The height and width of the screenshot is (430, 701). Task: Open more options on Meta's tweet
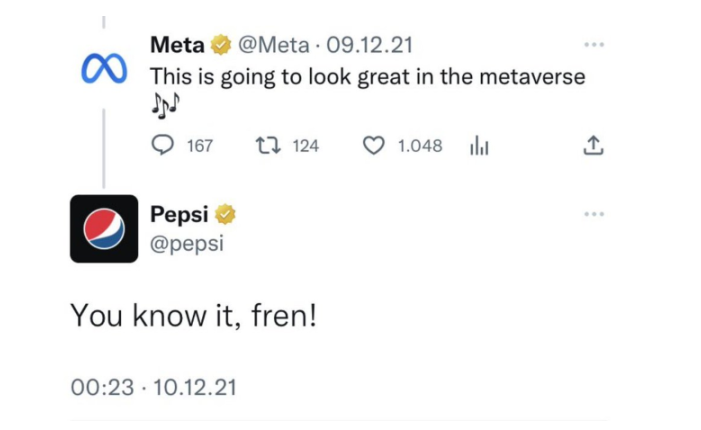click(594, 45)
